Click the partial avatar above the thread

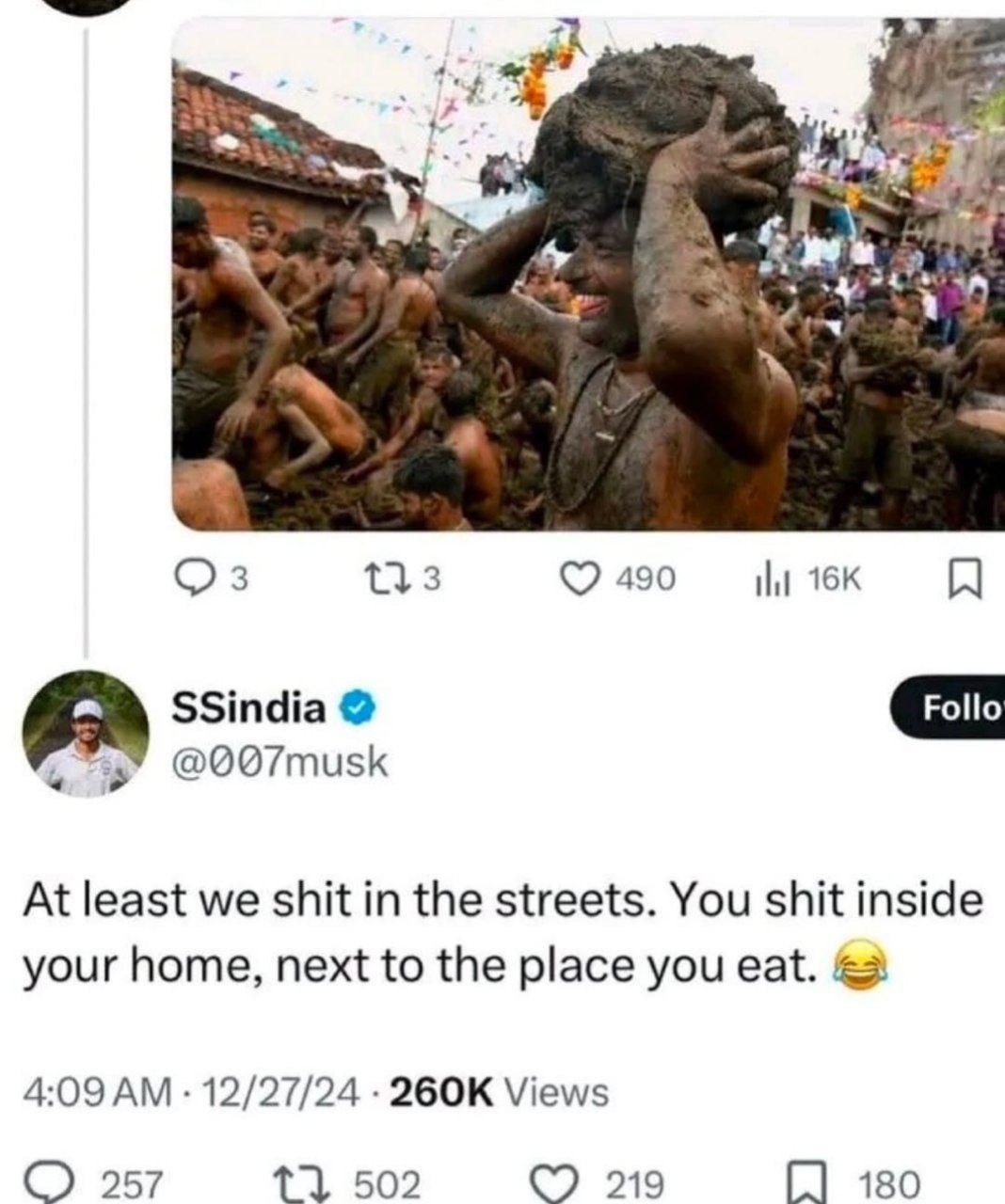tap(86, 6)
